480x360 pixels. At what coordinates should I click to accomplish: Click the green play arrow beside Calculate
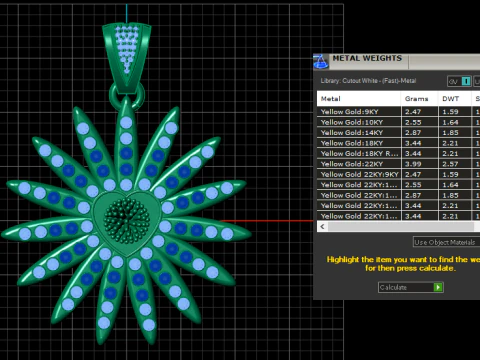pyautogui.click(x=438, y=287)
